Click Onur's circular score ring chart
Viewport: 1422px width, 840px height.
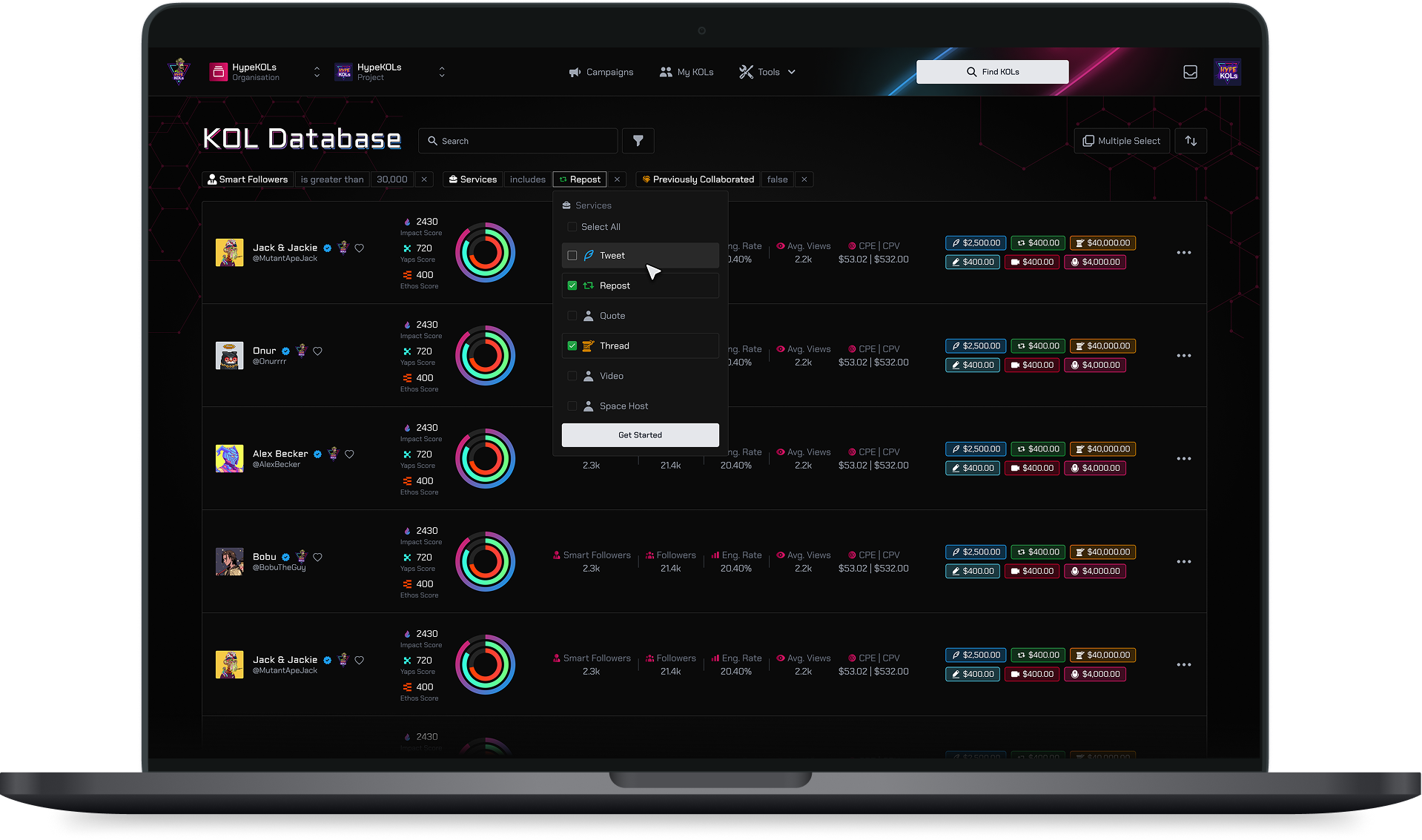[x=485, y=356]
